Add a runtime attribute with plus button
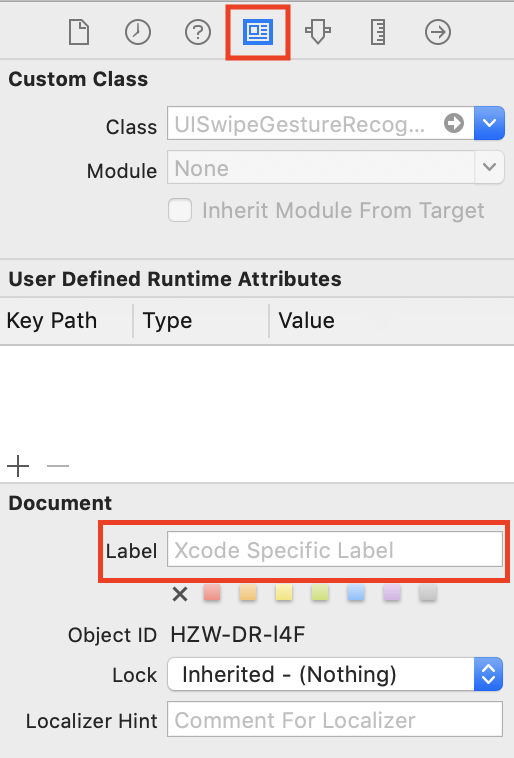Image resolution: width=514 pixels, height=758 pixels. click(18, 466)
